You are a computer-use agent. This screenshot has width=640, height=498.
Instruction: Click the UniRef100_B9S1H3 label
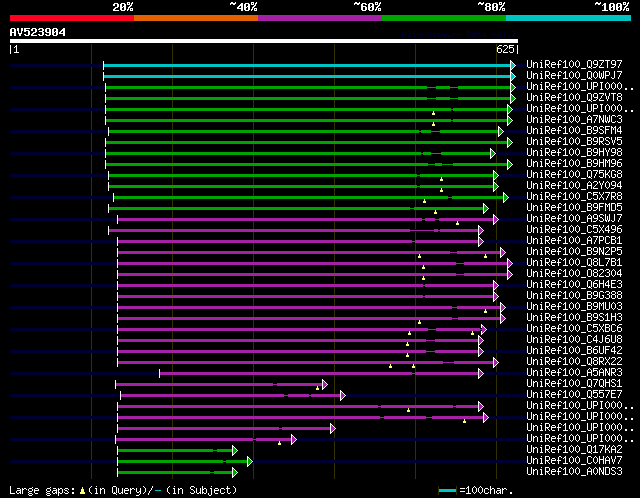tap(574, 318)
